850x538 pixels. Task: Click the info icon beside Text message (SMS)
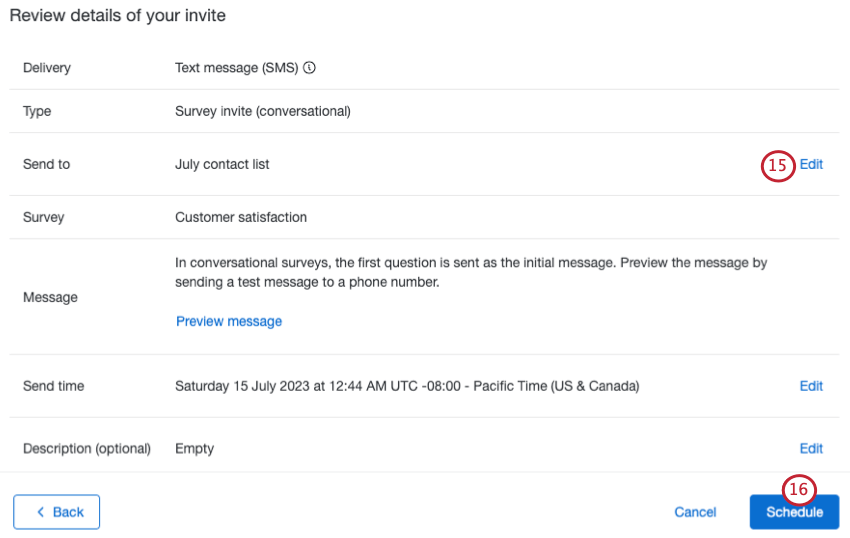click(309, 68)
